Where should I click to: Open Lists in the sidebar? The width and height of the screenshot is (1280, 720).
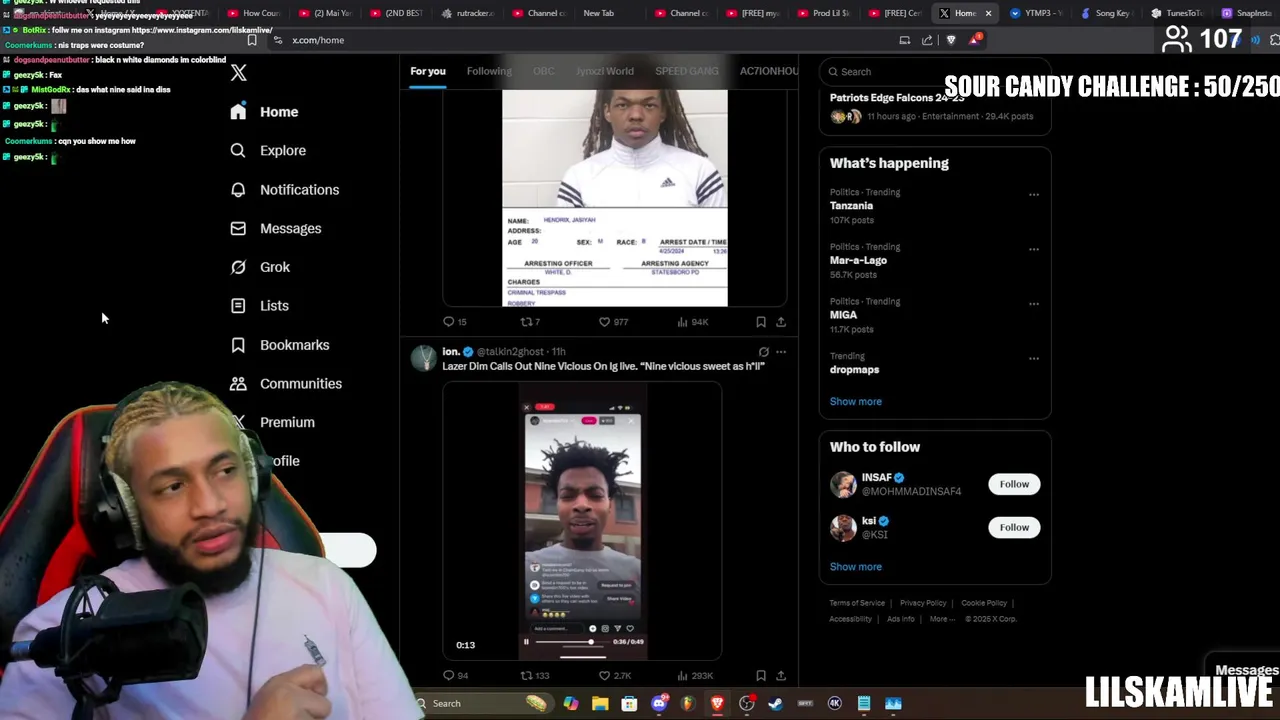click(259, 306)
